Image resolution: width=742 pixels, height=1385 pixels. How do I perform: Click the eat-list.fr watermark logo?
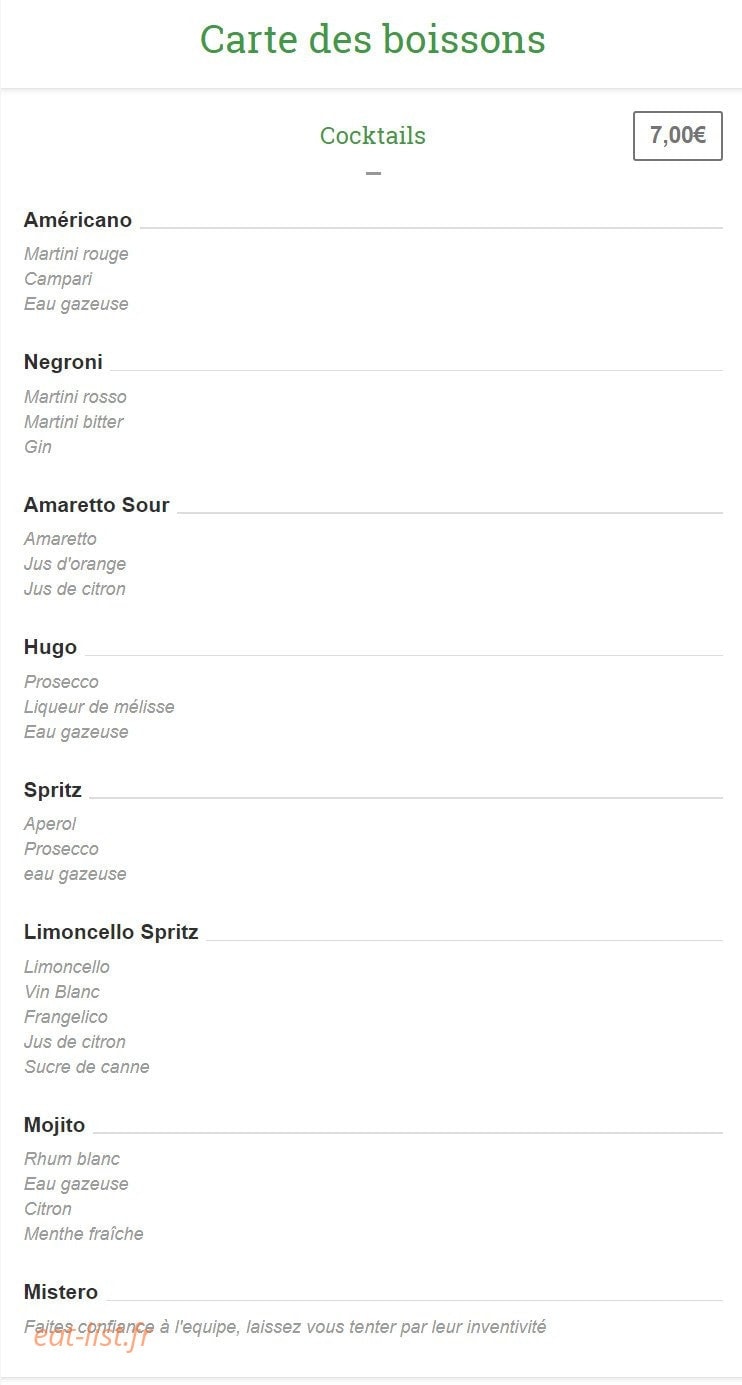click(x=91, y=1335)
